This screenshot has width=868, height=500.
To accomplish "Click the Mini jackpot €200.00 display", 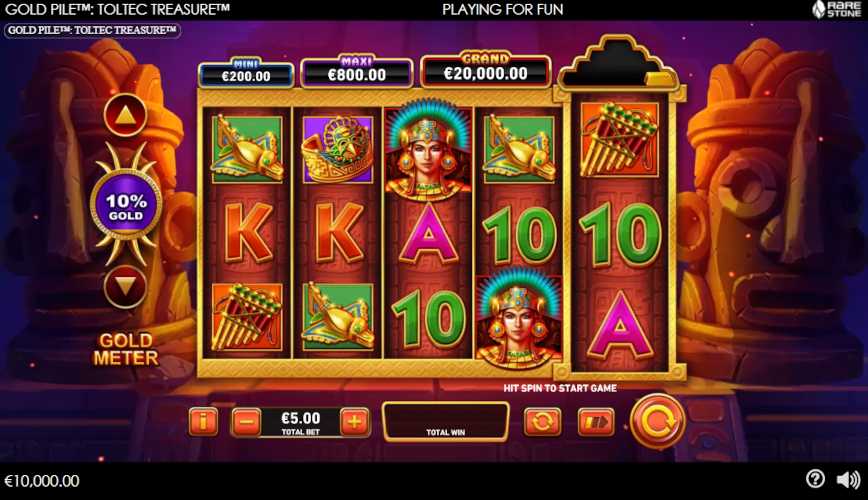I will click(x=246, y=74).
